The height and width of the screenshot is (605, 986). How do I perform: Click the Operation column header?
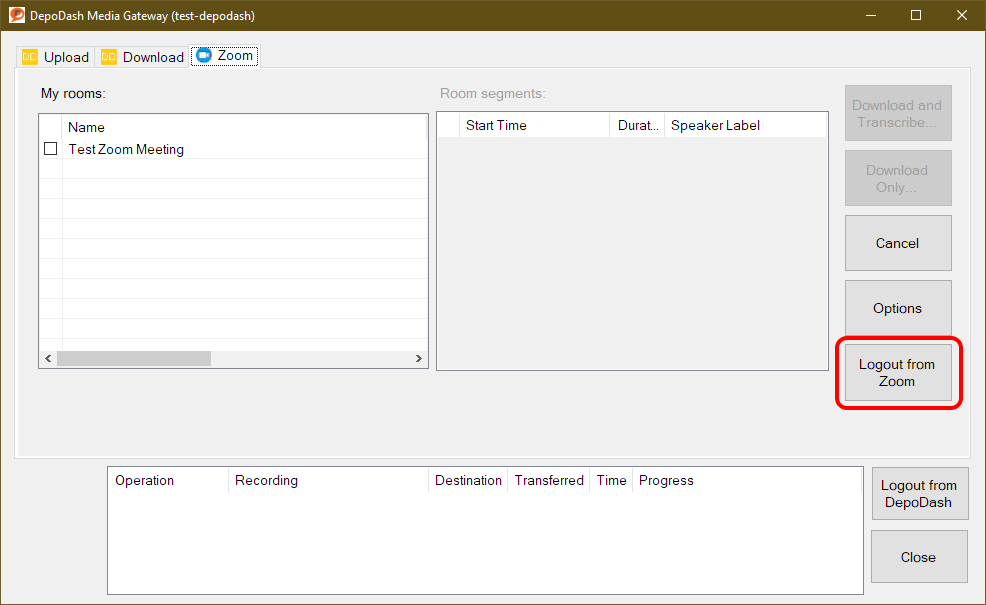169,480
